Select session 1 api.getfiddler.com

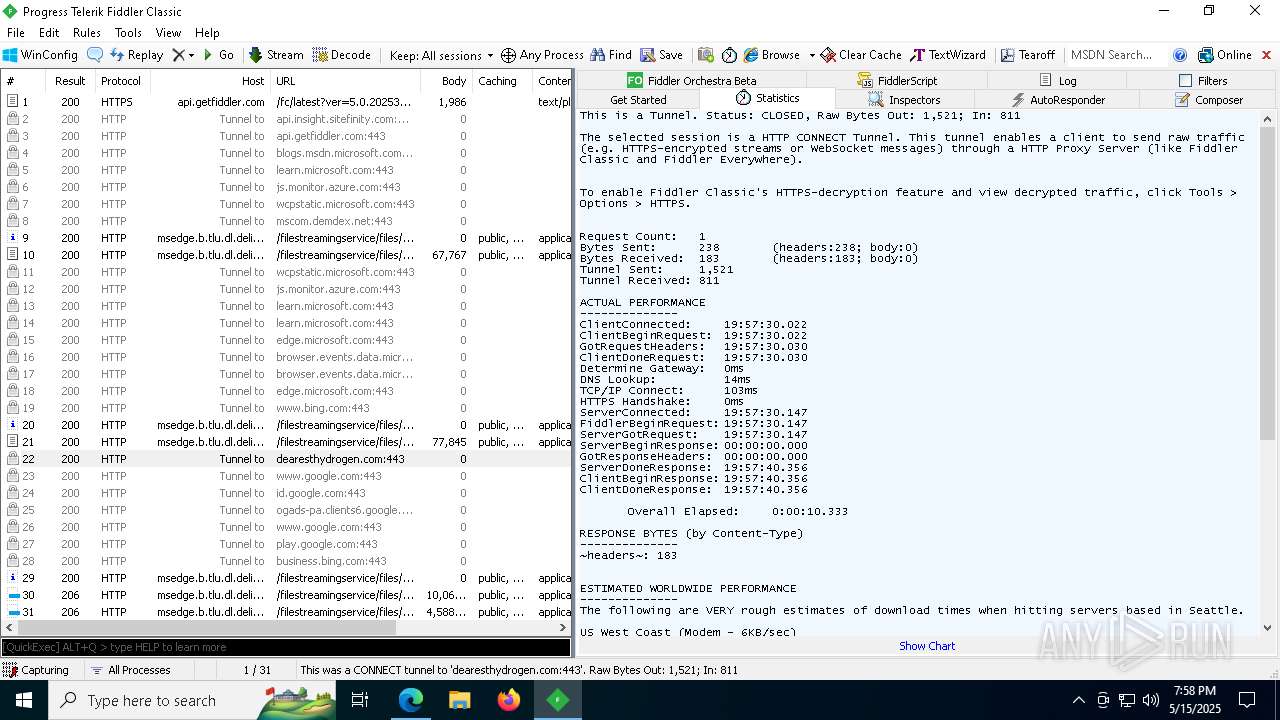pos(286,102)
